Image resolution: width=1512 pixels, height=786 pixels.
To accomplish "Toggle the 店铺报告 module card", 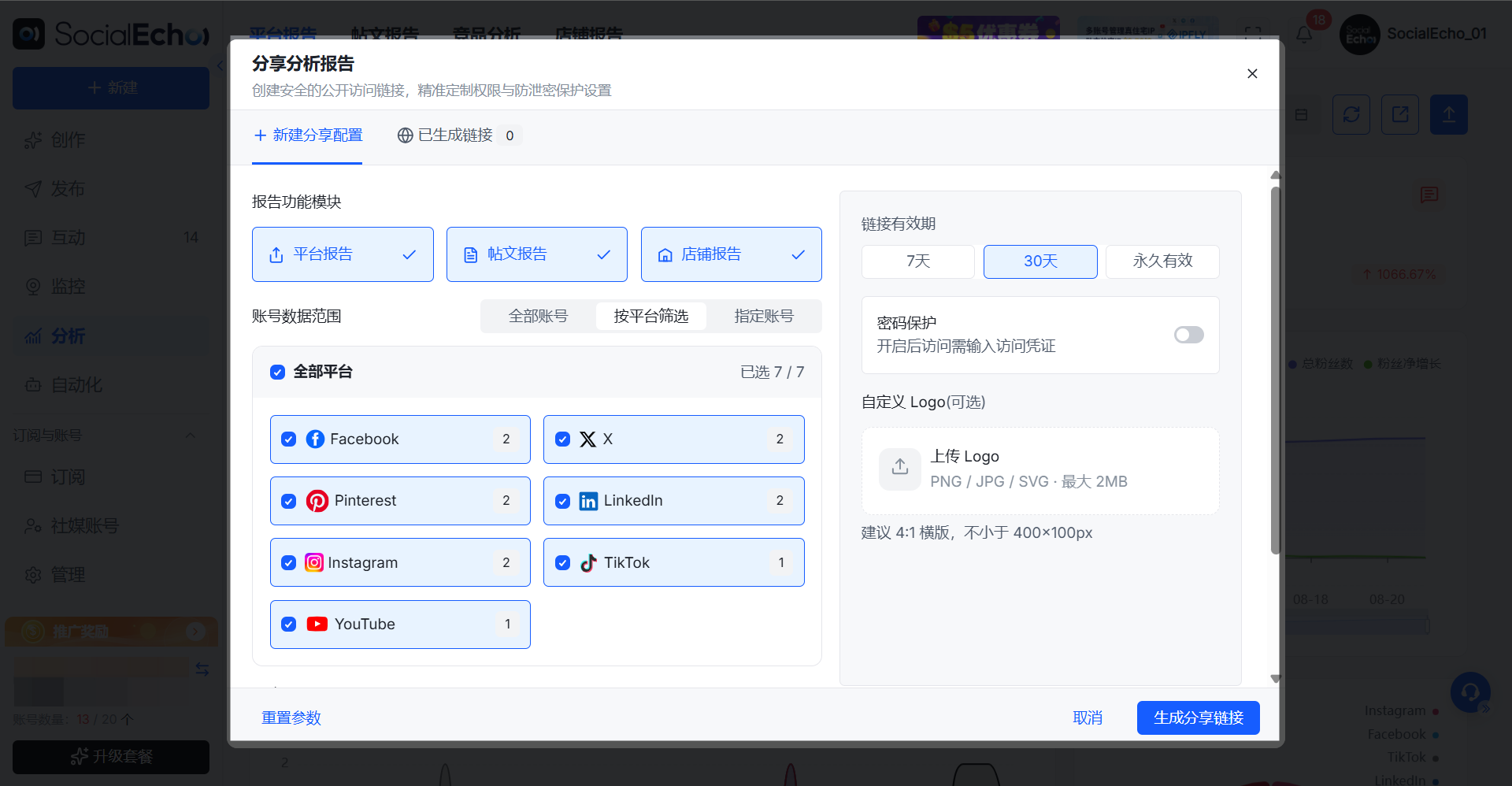I will [x=732, y=254].
